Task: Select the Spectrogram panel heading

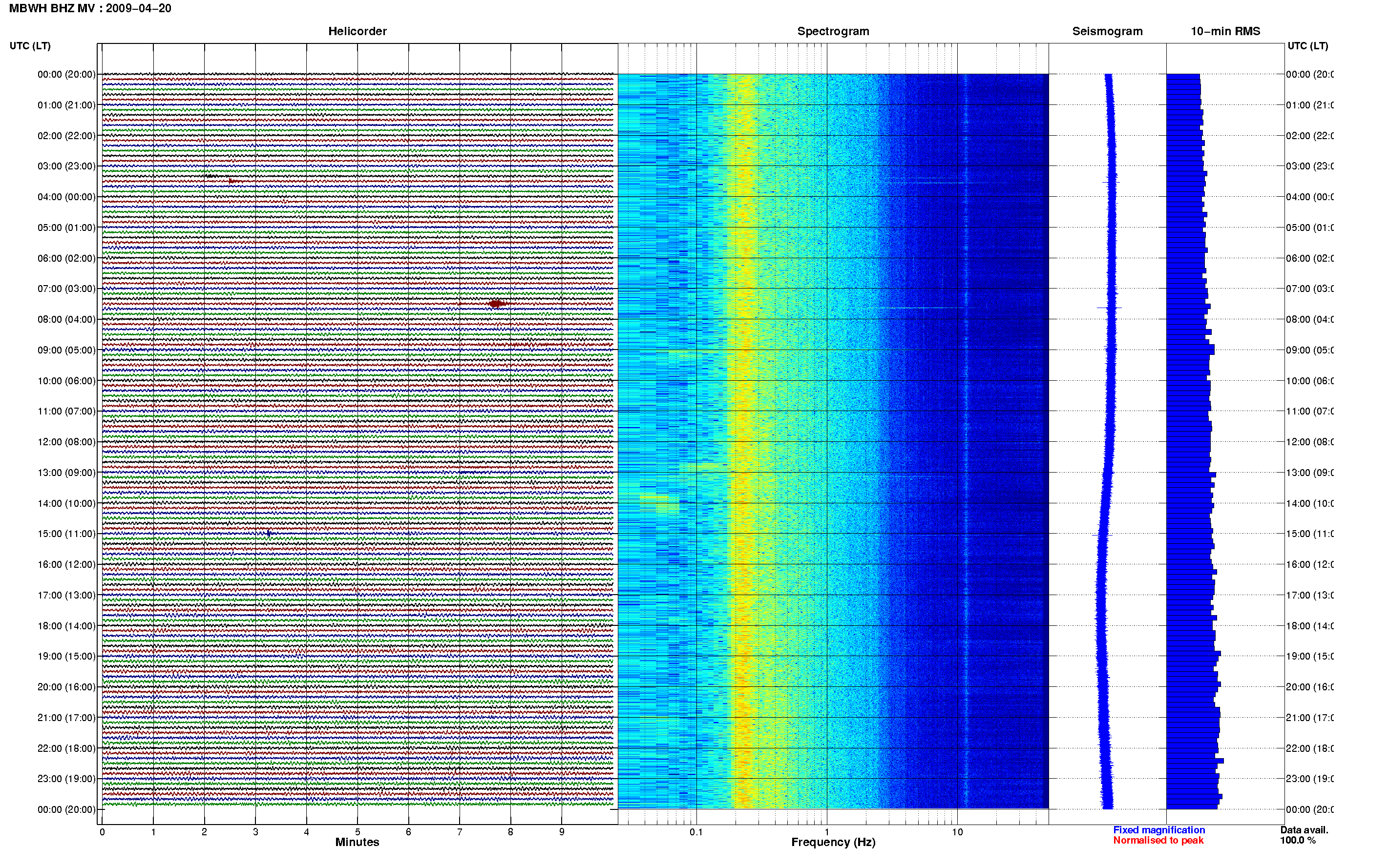Action: [x=833, y=31]
